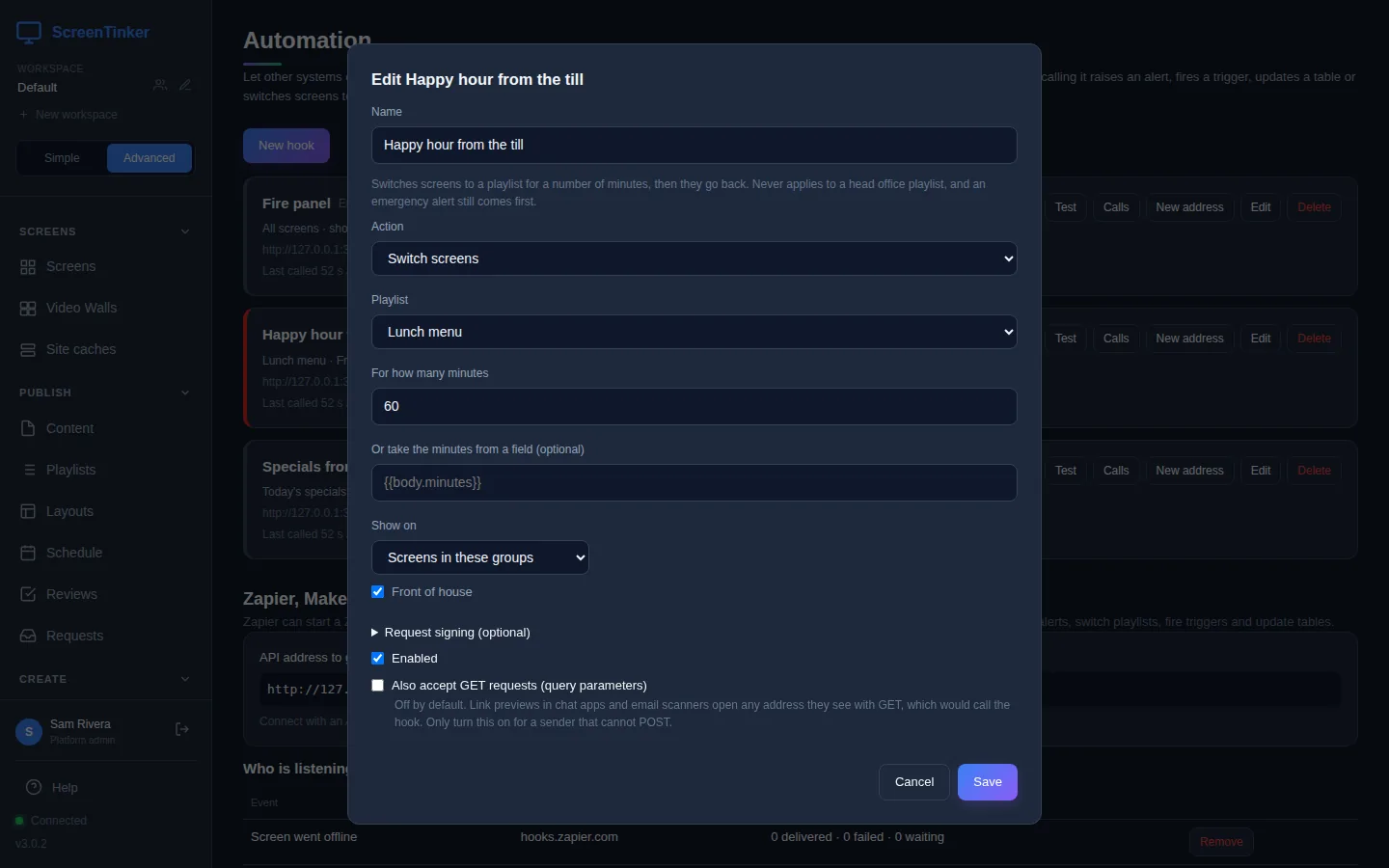The height and width of the screenshot is (868, 1389).
Task: Toggle the Enabled checkbox
Action: (378, 659)
